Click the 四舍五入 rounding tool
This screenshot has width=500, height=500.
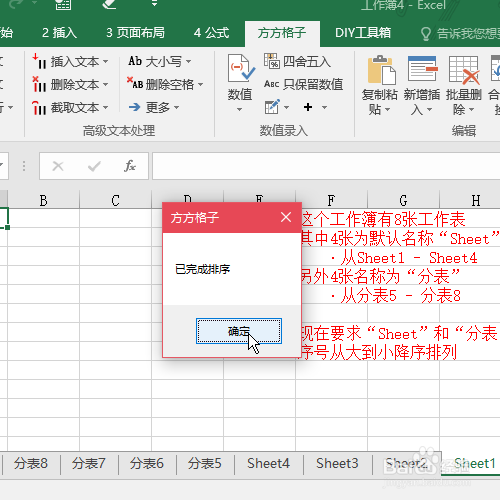pyautogui.click(x=297, y=62)
